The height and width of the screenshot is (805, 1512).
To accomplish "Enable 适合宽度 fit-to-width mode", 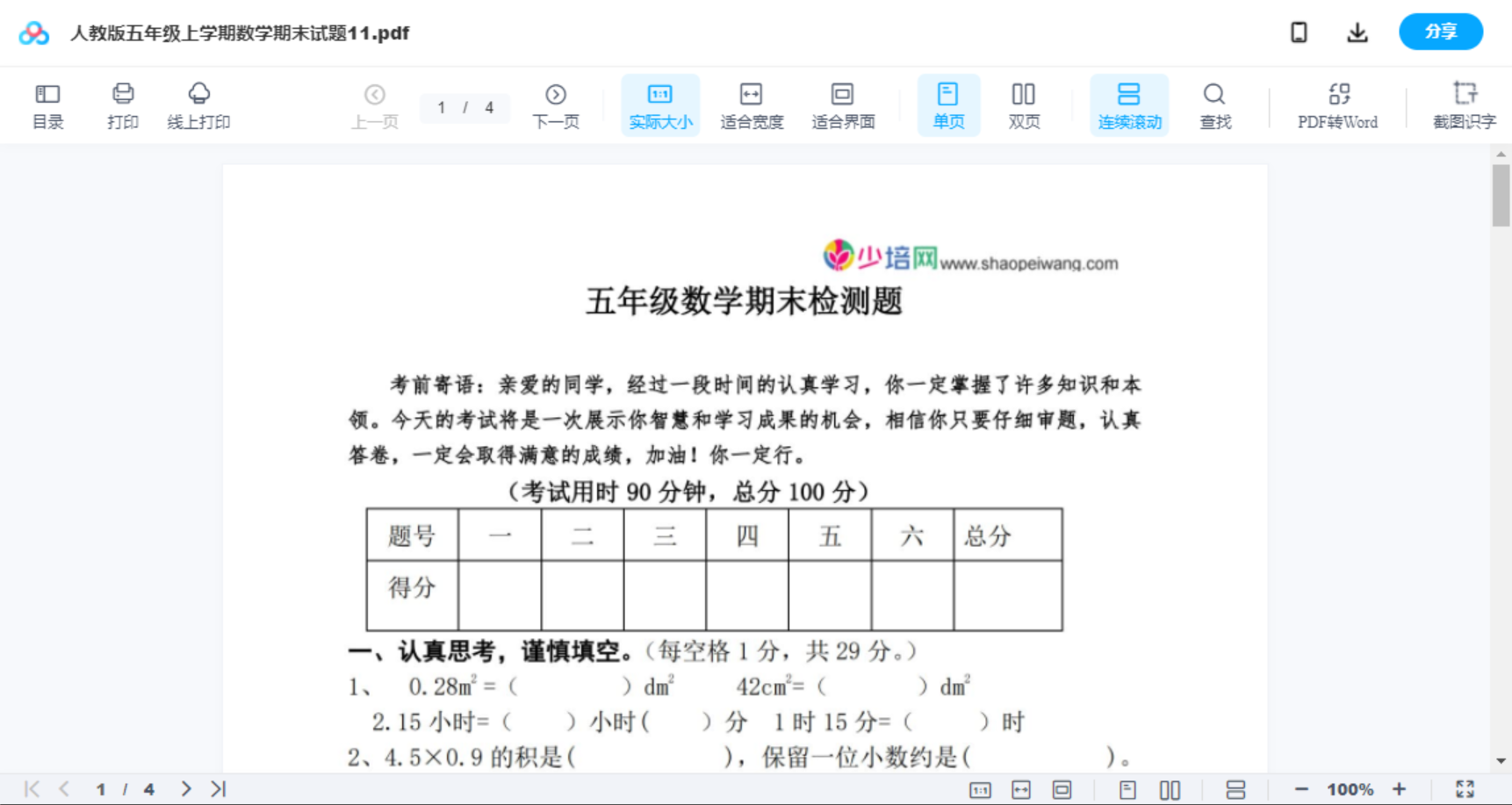I will pos(751,104).
